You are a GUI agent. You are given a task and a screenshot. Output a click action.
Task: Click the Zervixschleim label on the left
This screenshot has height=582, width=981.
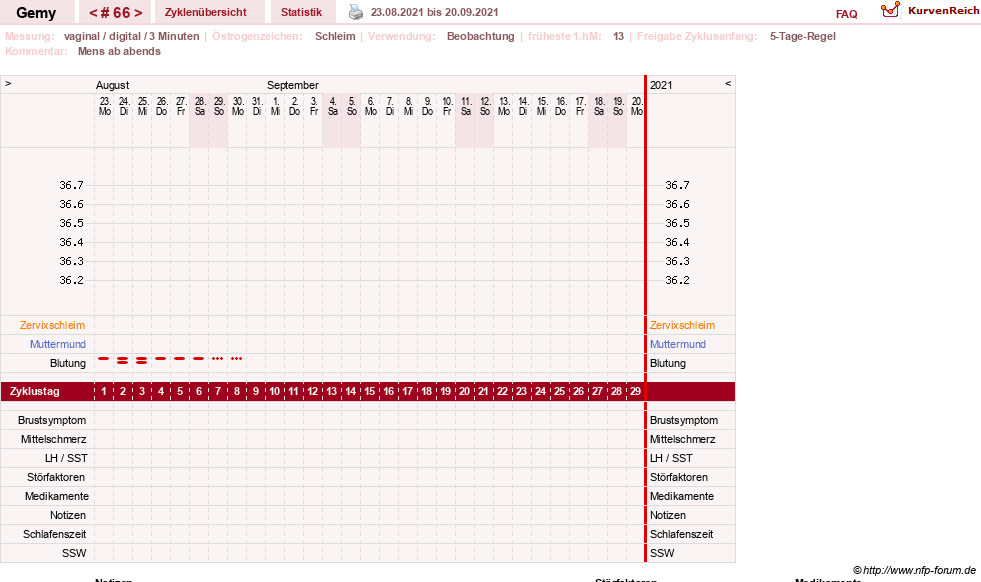click(52, 325)
